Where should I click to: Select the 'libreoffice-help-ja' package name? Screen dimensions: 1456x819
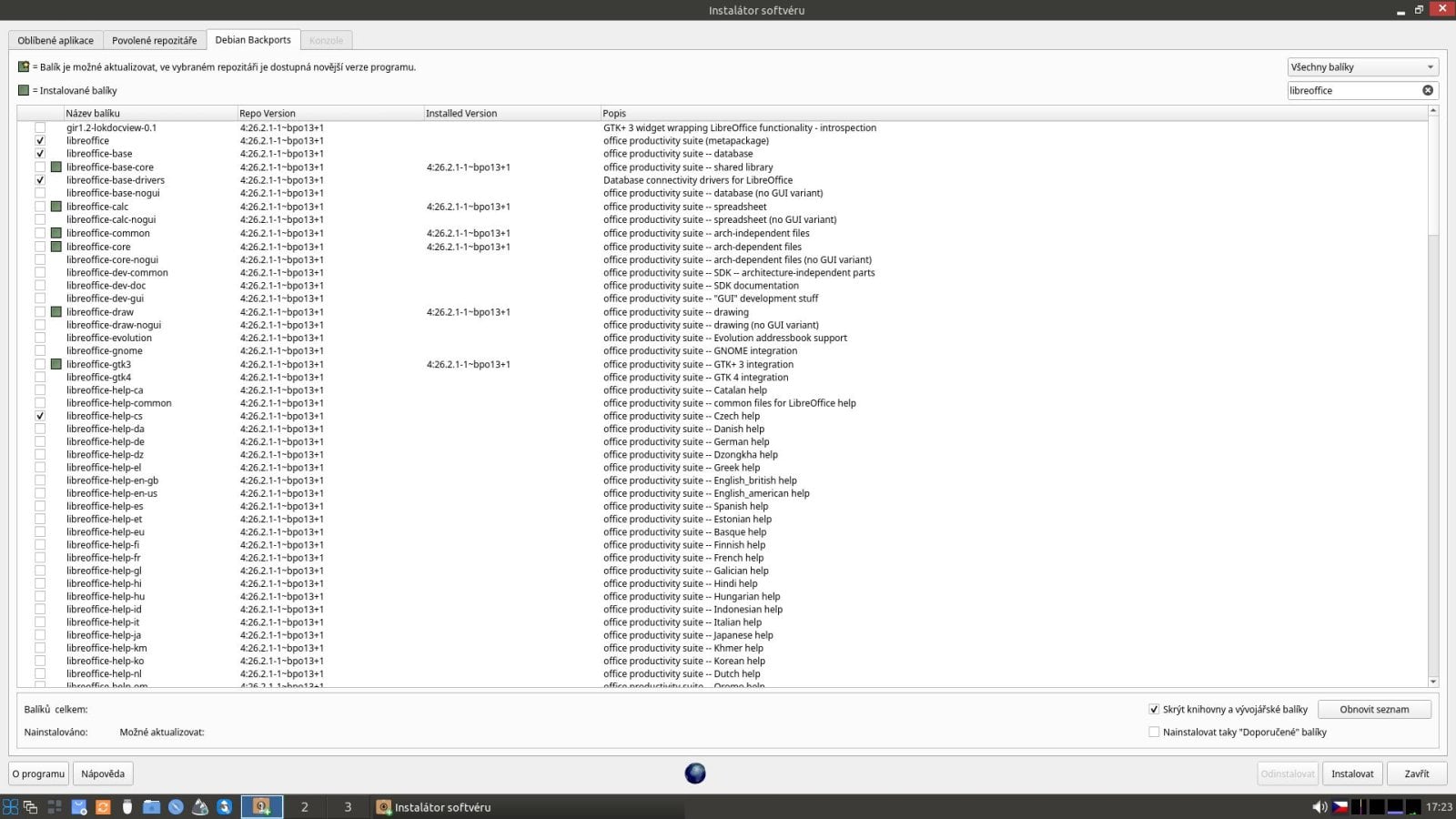coord(104,635)
